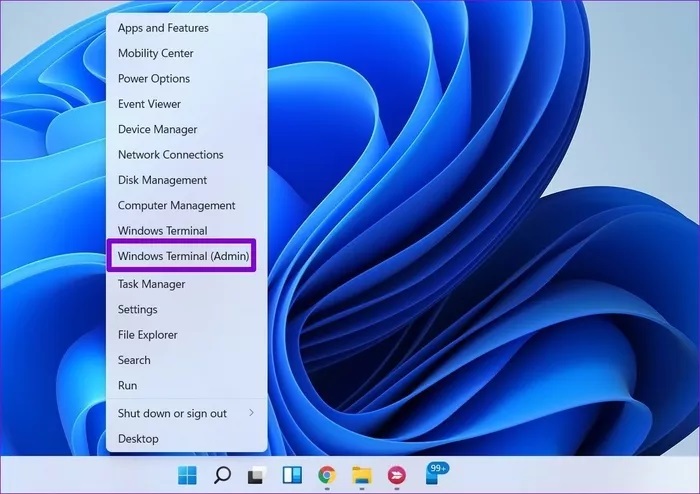Launch Task Manager from menu
700x494 pixels.
click(152, 284)
